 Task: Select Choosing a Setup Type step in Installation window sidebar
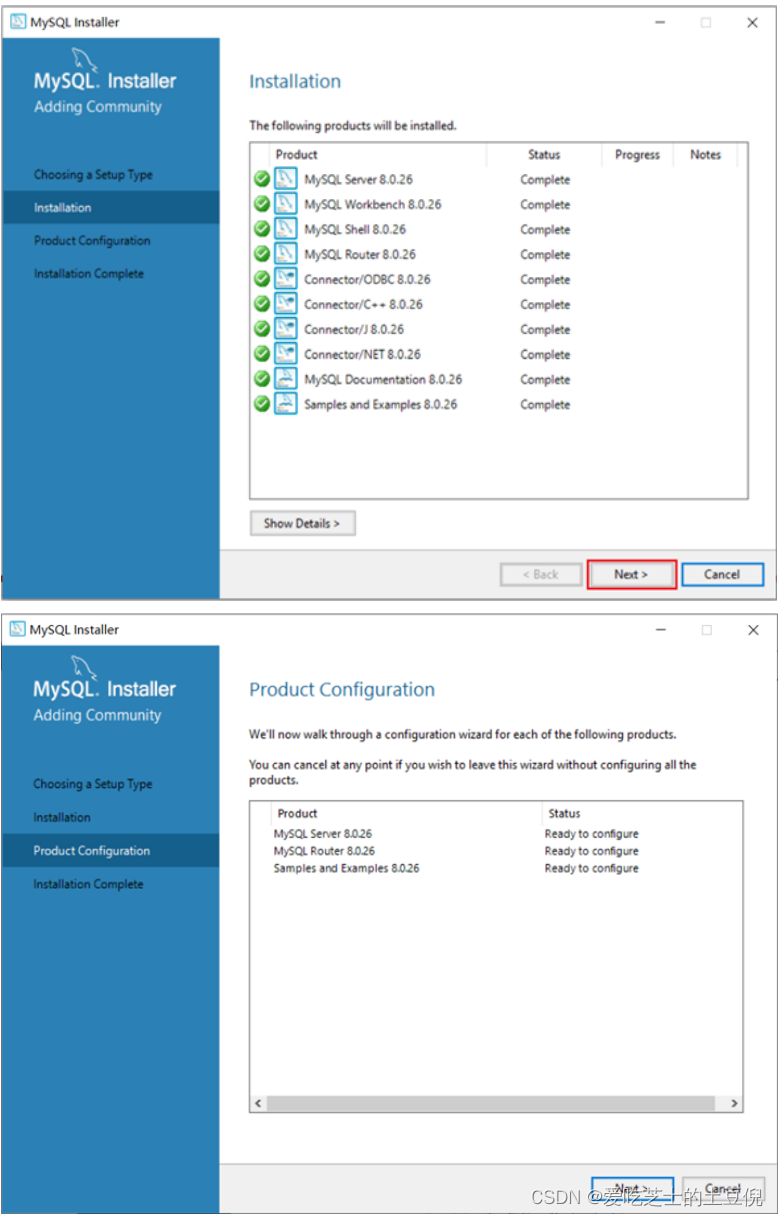93,174
